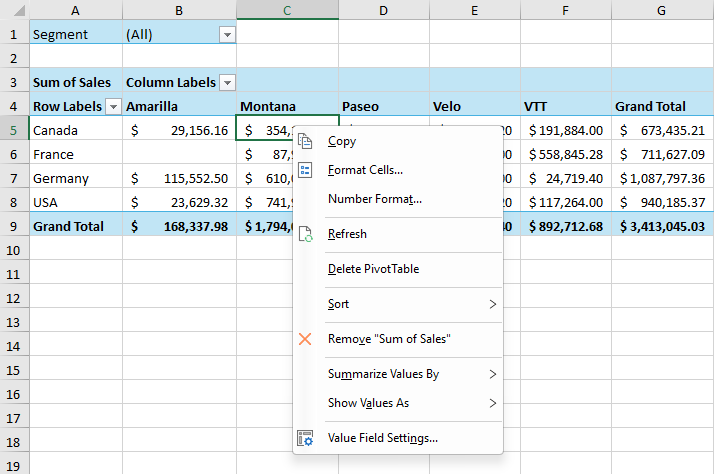714x474 pixels.
Task: Click the Copy icon in context menu
Action: point(305,141)
